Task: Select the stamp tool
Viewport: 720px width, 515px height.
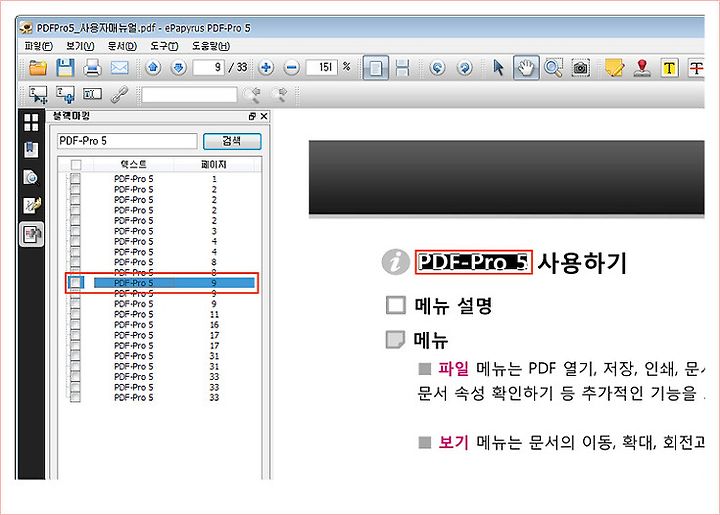Action: [642, 68]
